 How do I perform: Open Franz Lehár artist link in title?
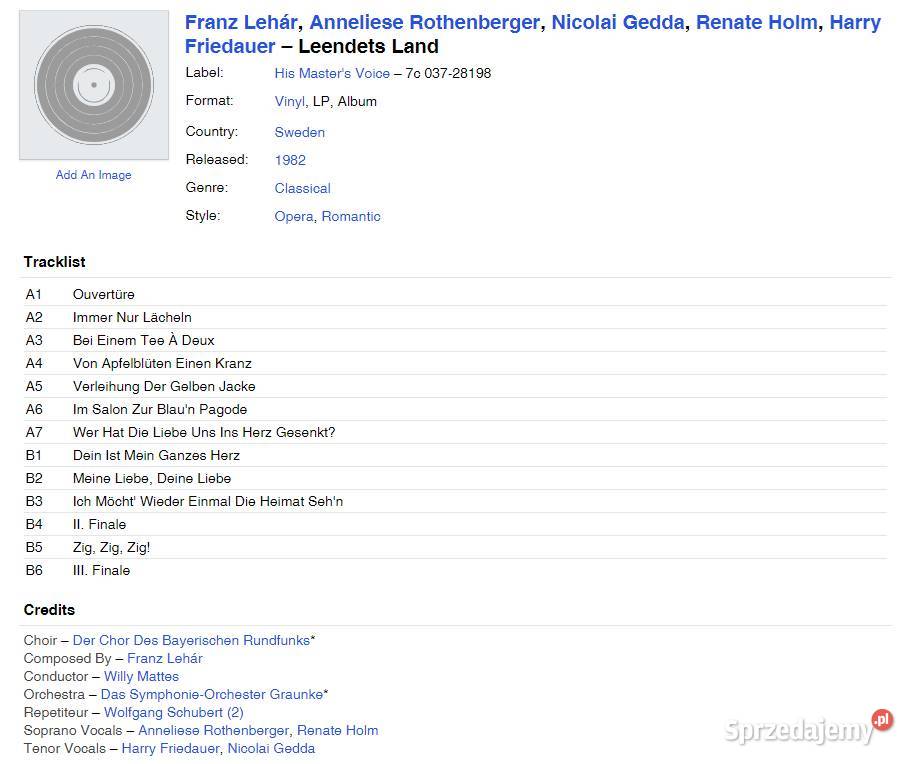tap(242, 22)
